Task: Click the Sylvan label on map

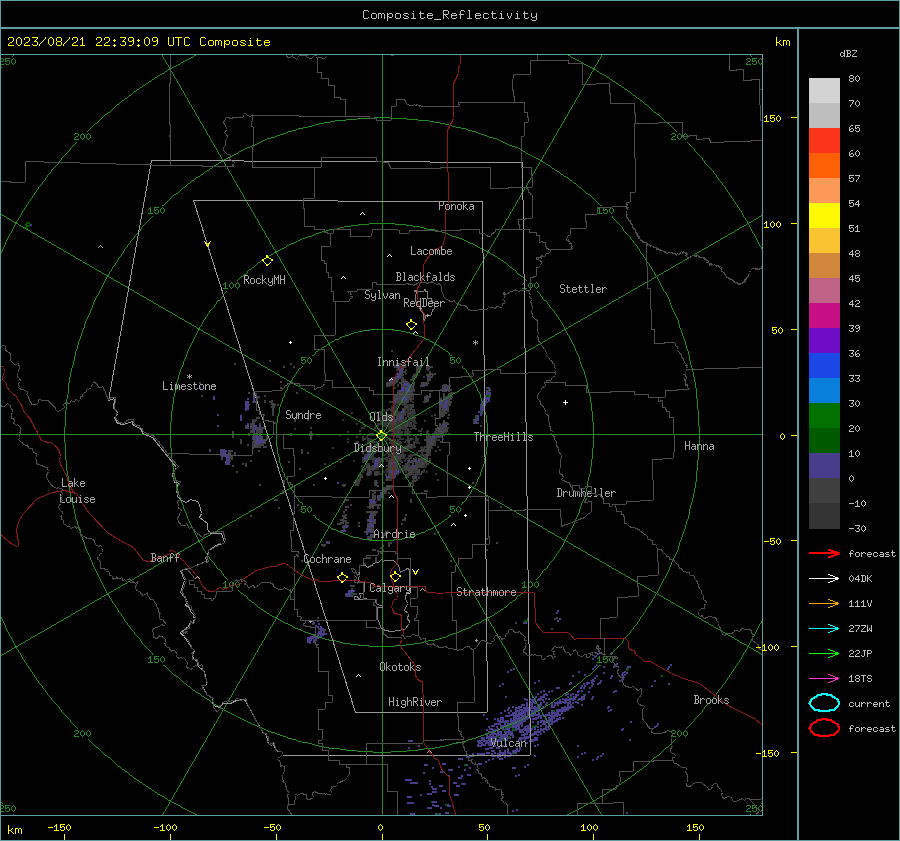Action: [382, 295]
